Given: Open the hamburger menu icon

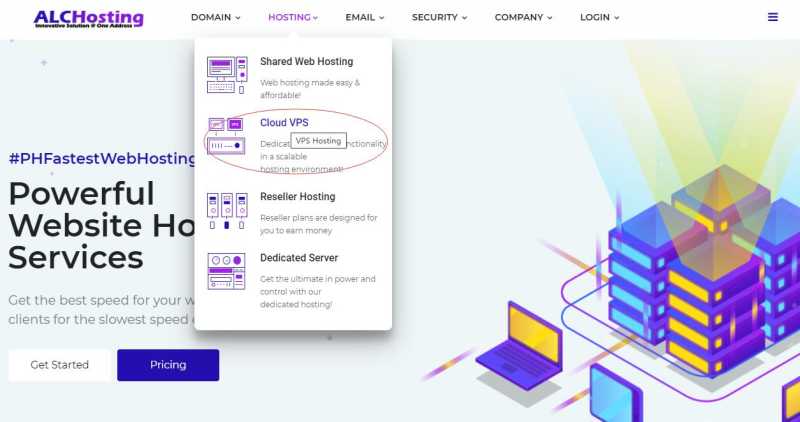Looking at the screenshot, I should (x=772, y=17).
